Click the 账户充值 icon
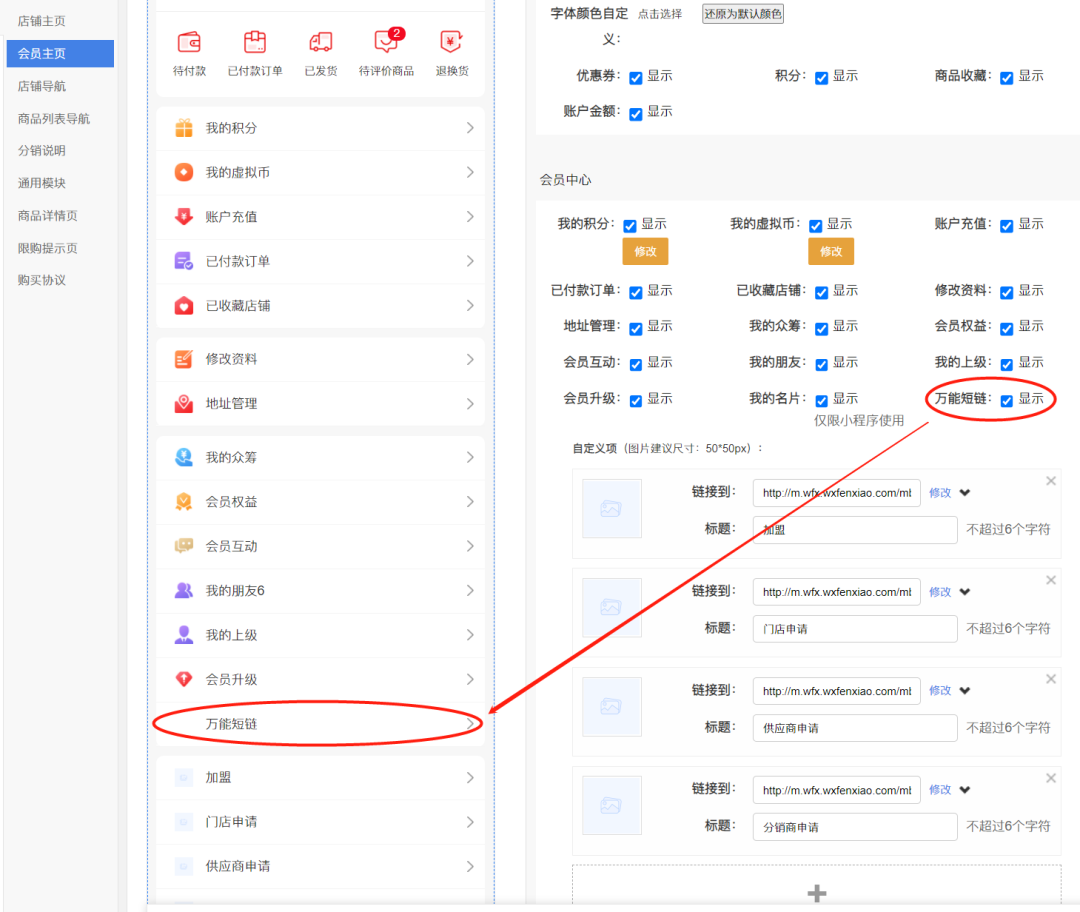This screenshot has width=1080, height=912. click(x=184, y=217)
